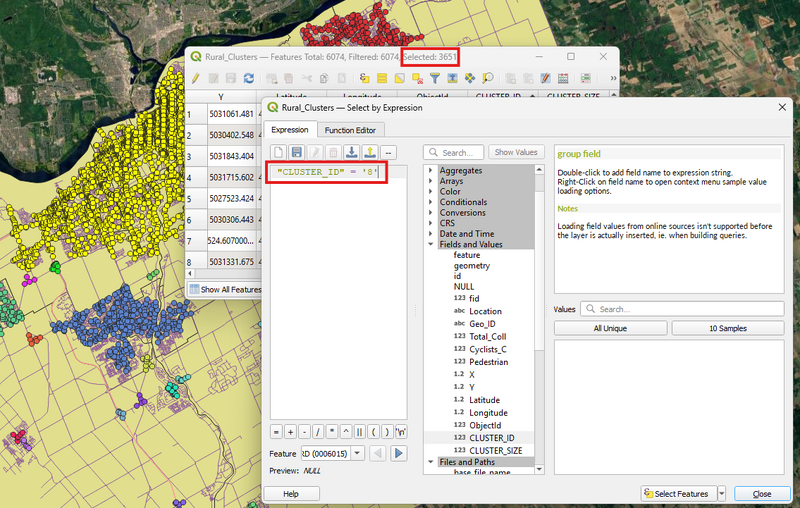Click cell value 5031061.481 in row 1
The width and height of the screenshot is (800, 508).
pyautogui.click(x=231, y=114)
